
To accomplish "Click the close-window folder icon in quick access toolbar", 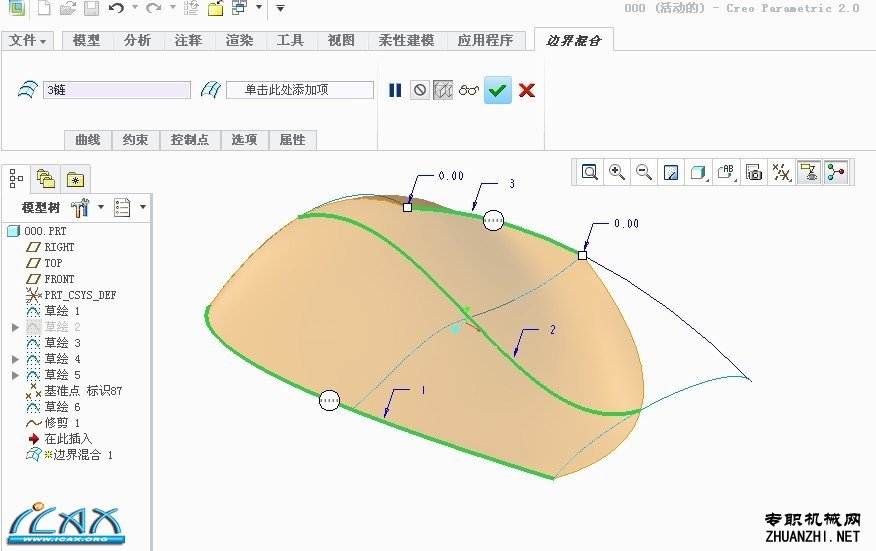I will point(216,8).
